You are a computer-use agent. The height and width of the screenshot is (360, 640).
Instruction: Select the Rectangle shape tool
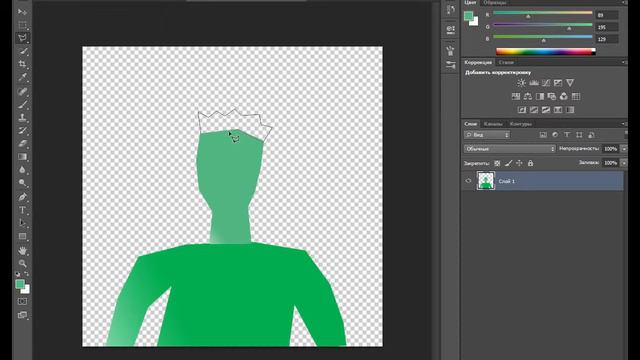(22, 237)
